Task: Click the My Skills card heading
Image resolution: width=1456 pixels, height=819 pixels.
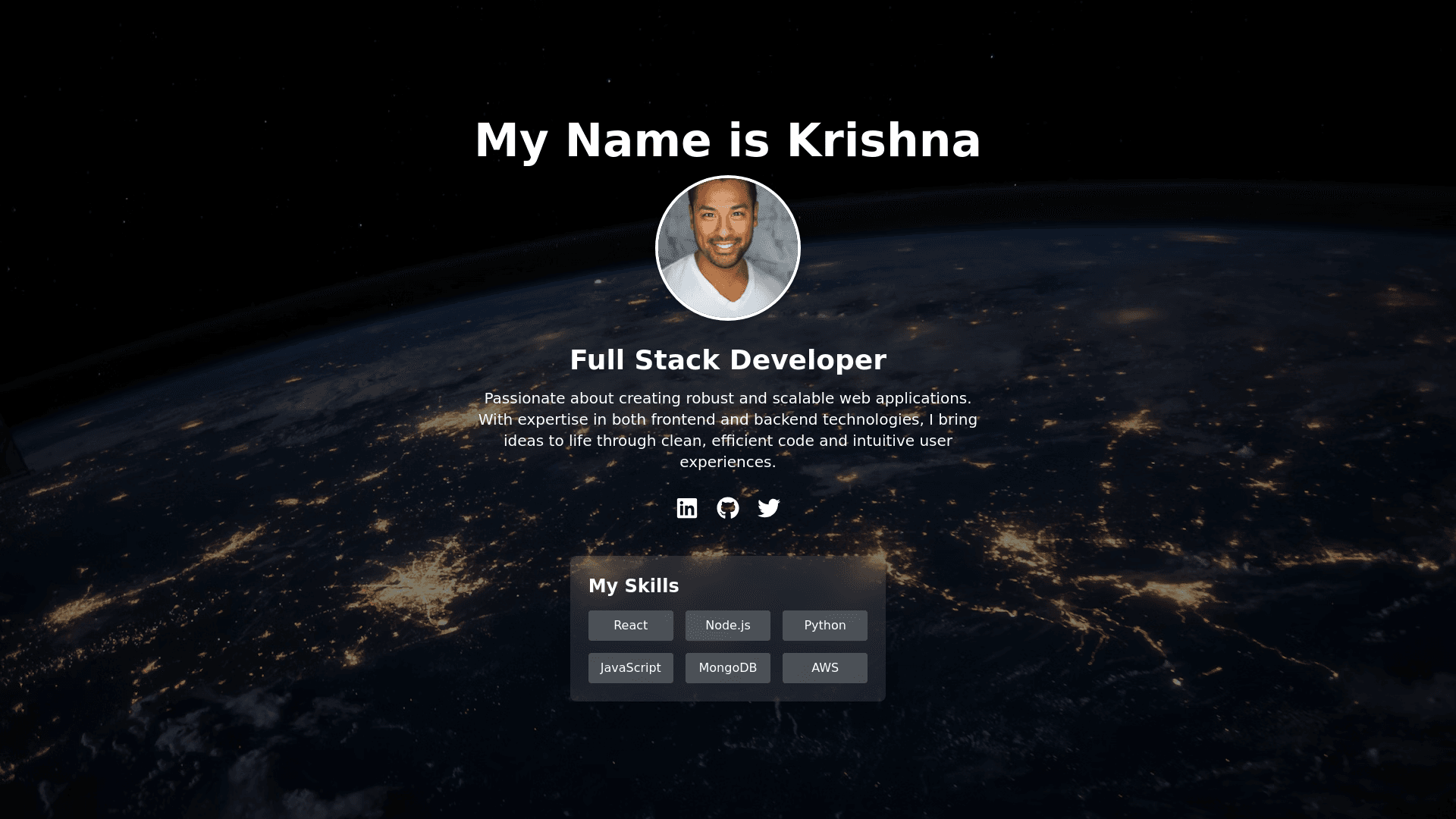Action: pyautogui.click(x=633, y=585)
